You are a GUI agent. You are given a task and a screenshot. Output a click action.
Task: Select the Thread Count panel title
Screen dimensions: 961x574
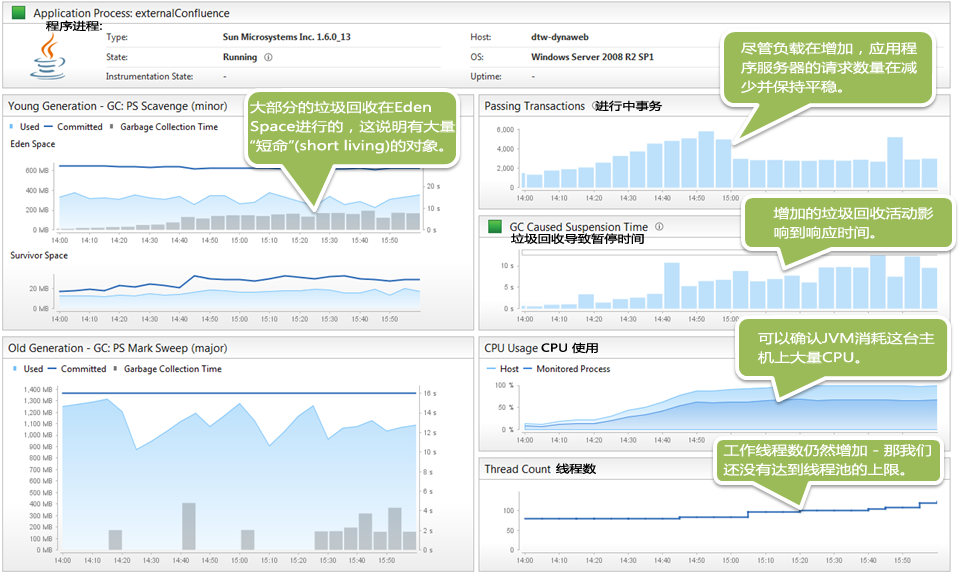tap(517, 469)
